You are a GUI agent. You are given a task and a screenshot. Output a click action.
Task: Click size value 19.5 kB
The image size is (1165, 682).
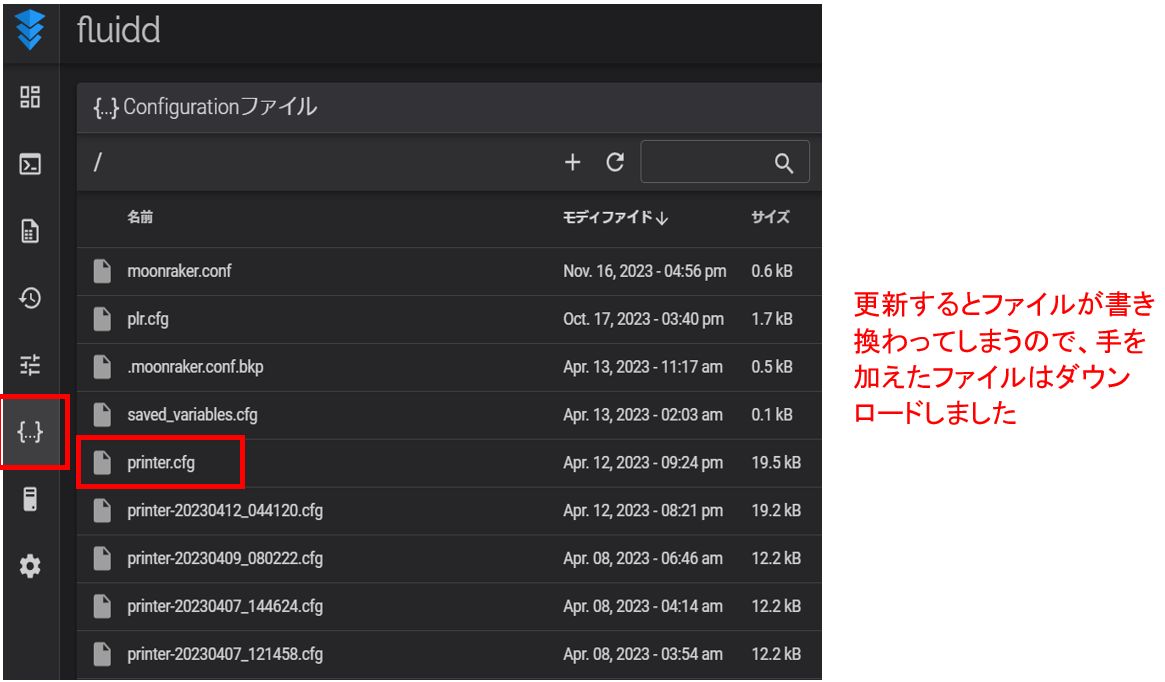776,463
